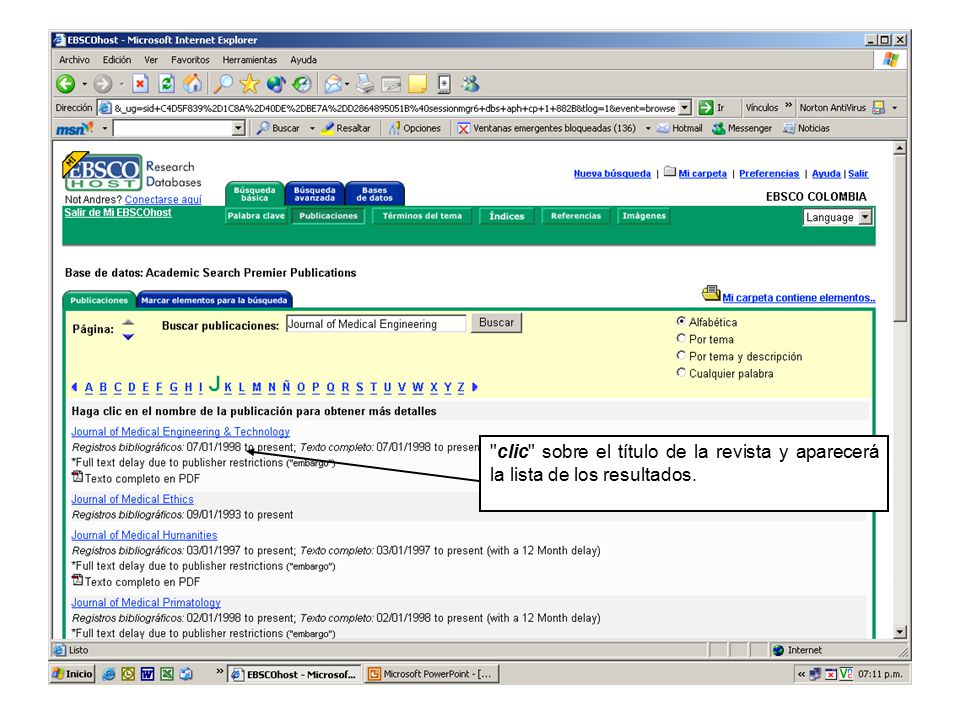Open the Media globe icon
This screenshot has width=960, height=720.
point(276,84)
